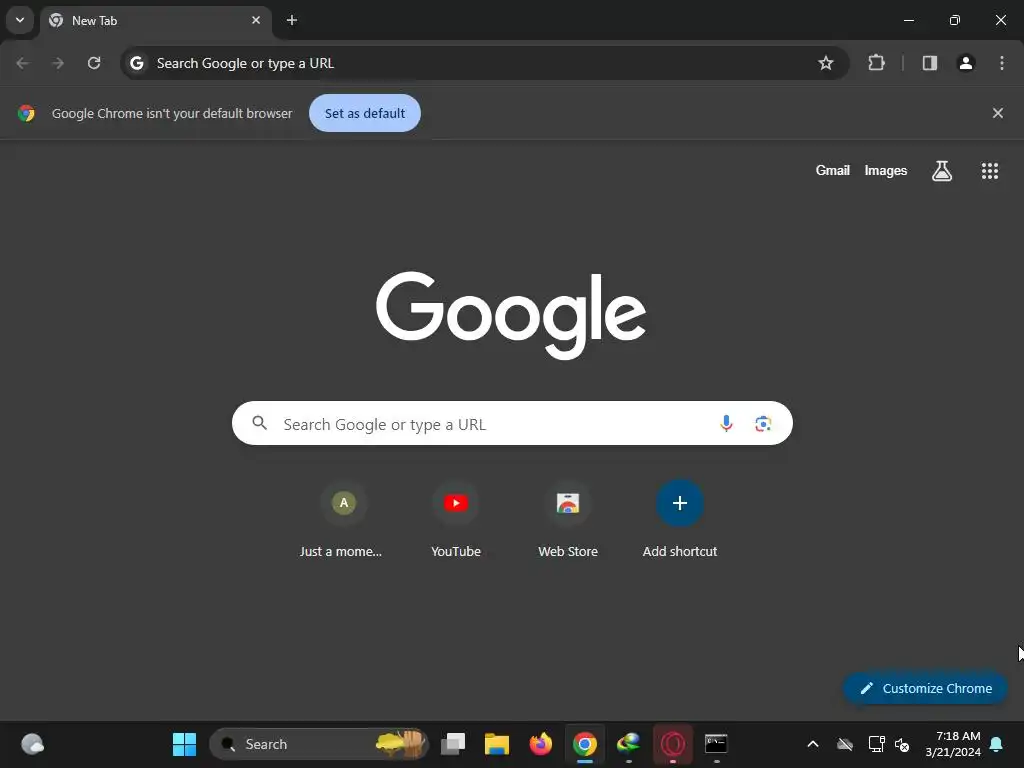The width and height of the screenshot is (1024, 768).
Task: Click the taskbar Search box
Action: pyautogui.click(x=319, y=744)
